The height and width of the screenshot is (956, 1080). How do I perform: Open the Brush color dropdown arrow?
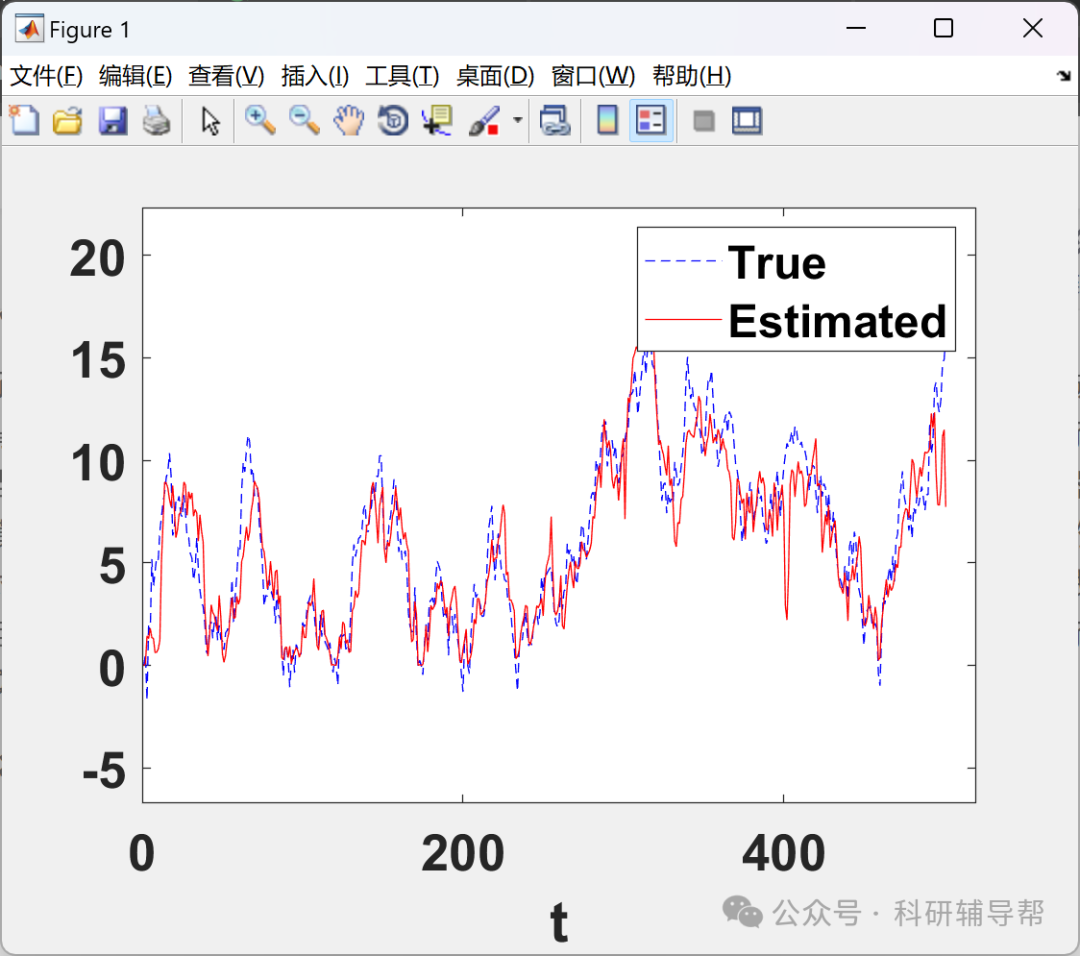point(517,121)
